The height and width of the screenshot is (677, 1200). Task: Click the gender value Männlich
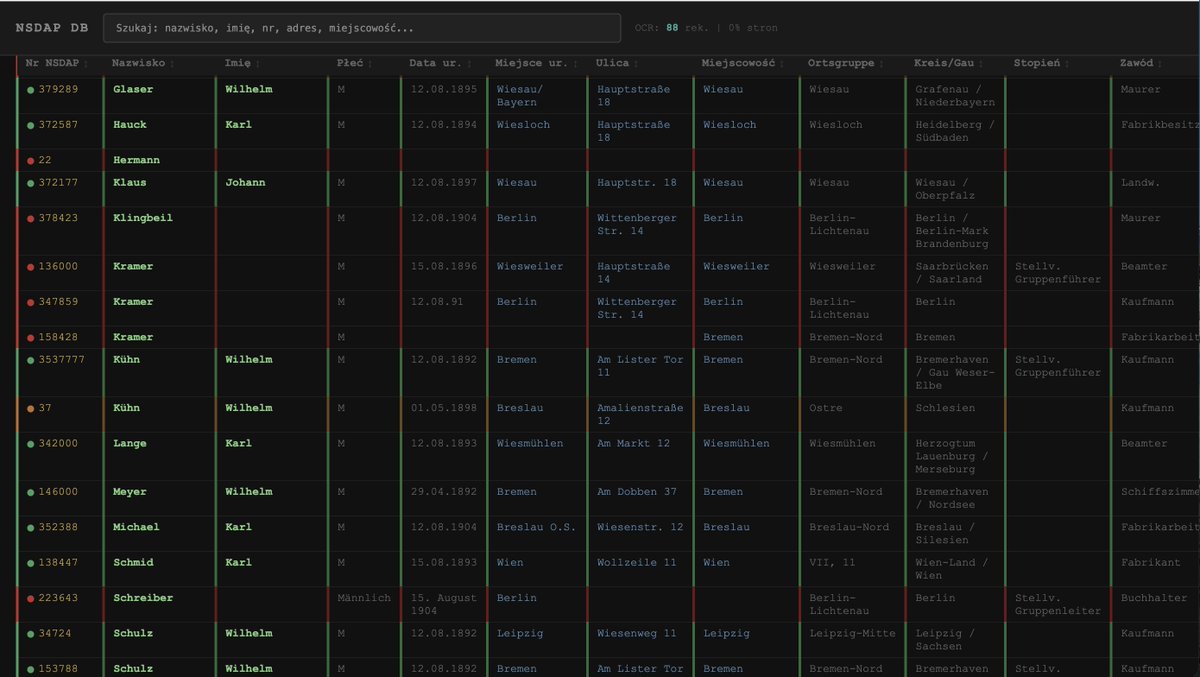point(365,598)
